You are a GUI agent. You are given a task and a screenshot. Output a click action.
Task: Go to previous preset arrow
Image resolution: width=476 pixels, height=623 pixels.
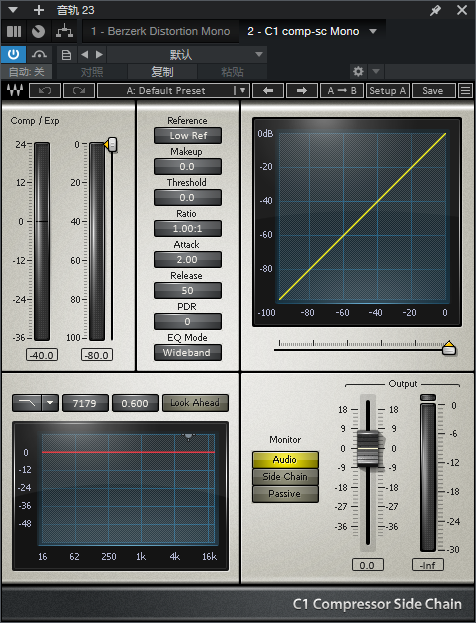(85, 54)
